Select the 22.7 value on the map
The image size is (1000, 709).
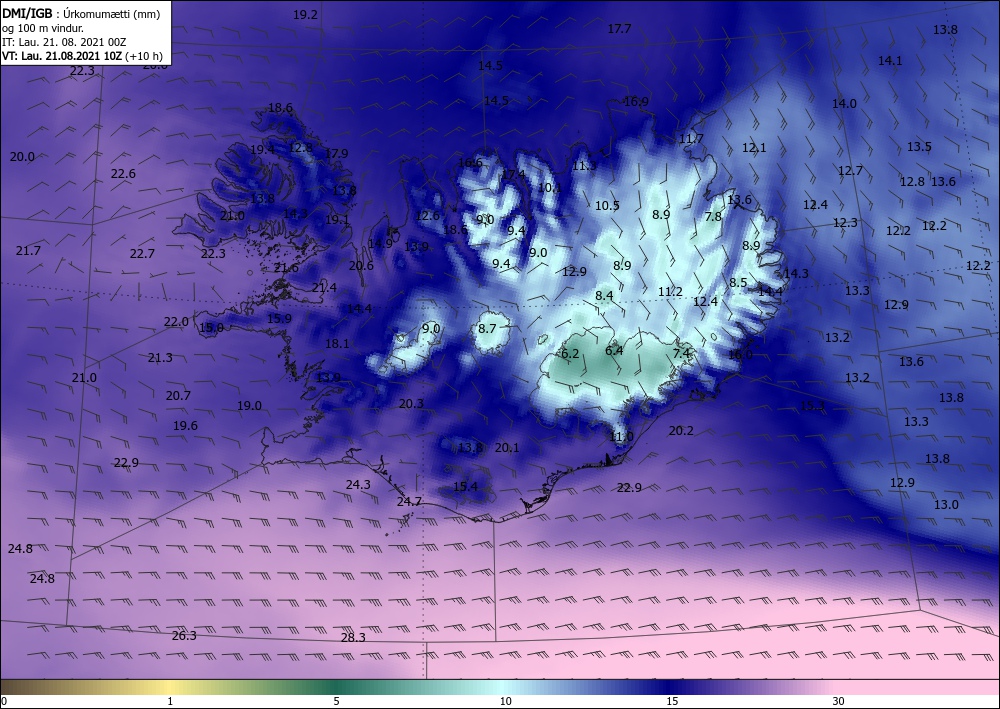pyautogui.click(x=142, y=253)
